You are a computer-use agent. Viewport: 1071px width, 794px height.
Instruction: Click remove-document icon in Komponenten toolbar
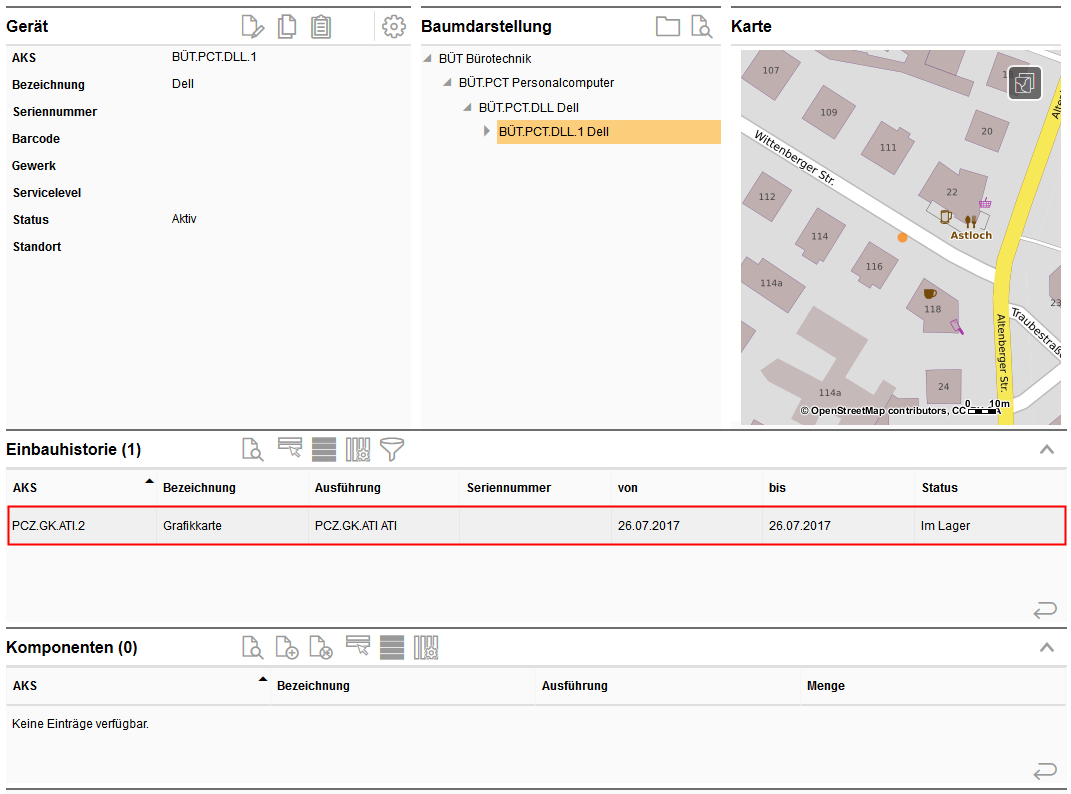(320, 648)
